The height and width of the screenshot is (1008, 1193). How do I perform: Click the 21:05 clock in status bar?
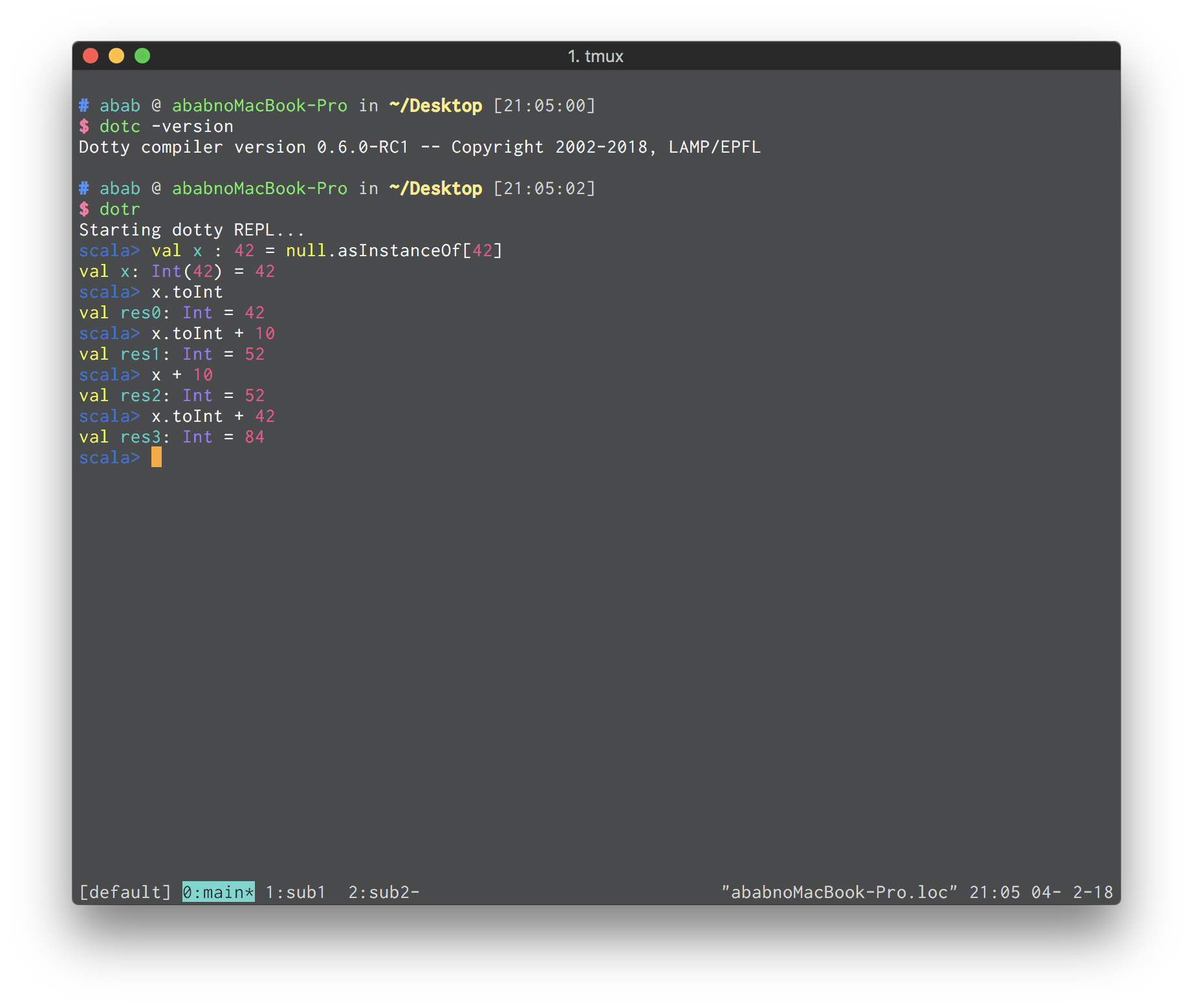coord(994,892)
